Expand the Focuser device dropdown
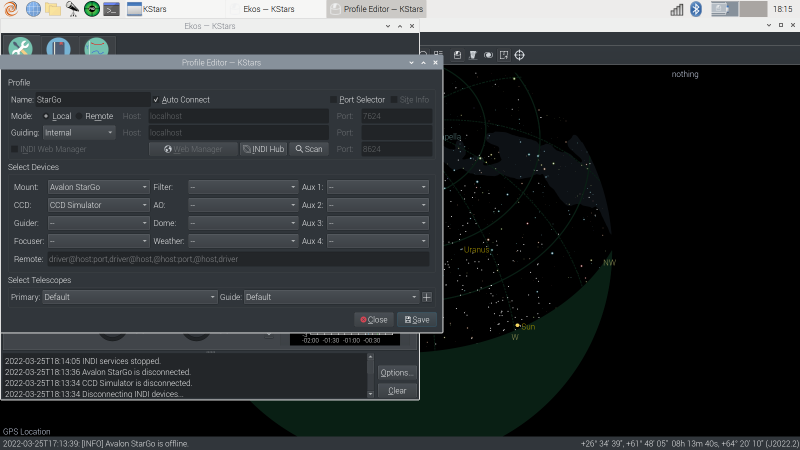800x450 pixels. pyautogui.click(x=98, y=241)
